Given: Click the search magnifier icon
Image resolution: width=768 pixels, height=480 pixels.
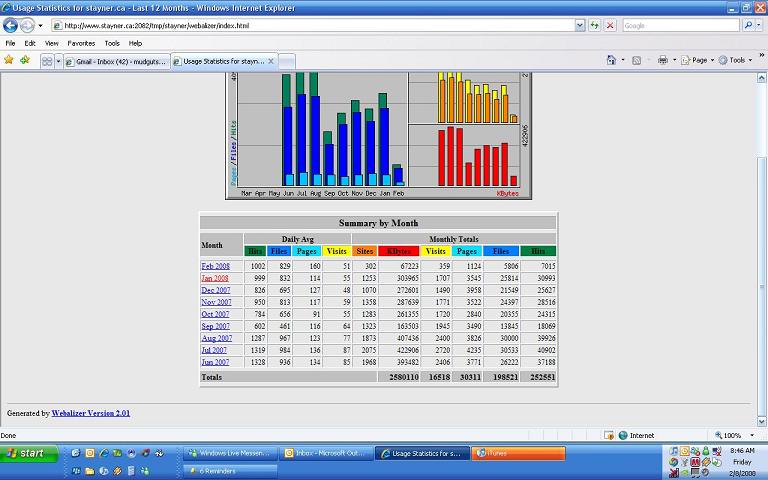Looking at the screenshot, I should coord(749,25).
